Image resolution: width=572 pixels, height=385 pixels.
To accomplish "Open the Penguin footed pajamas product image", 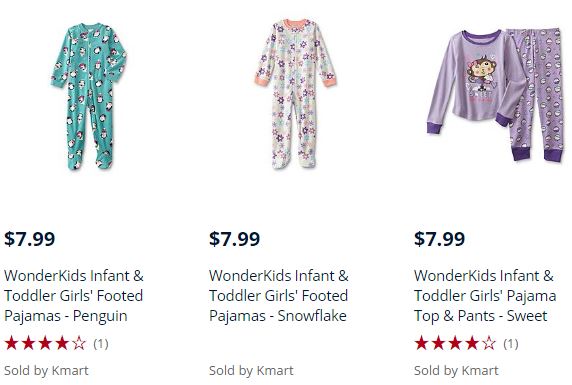I will click(x=89, y=96).
